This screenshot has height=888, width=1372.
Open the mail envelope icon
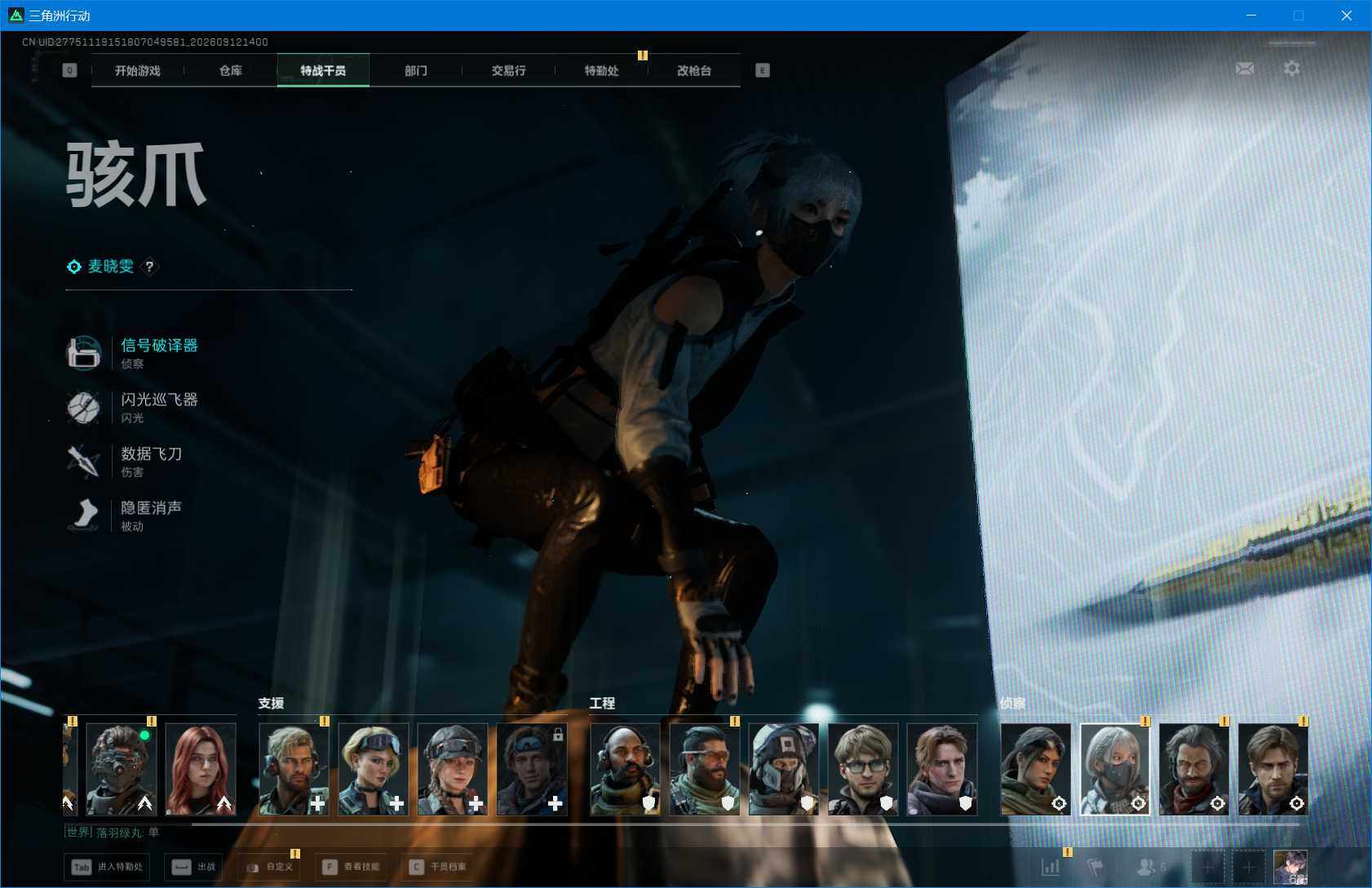pyautogui.click(x=1245, y=68)
